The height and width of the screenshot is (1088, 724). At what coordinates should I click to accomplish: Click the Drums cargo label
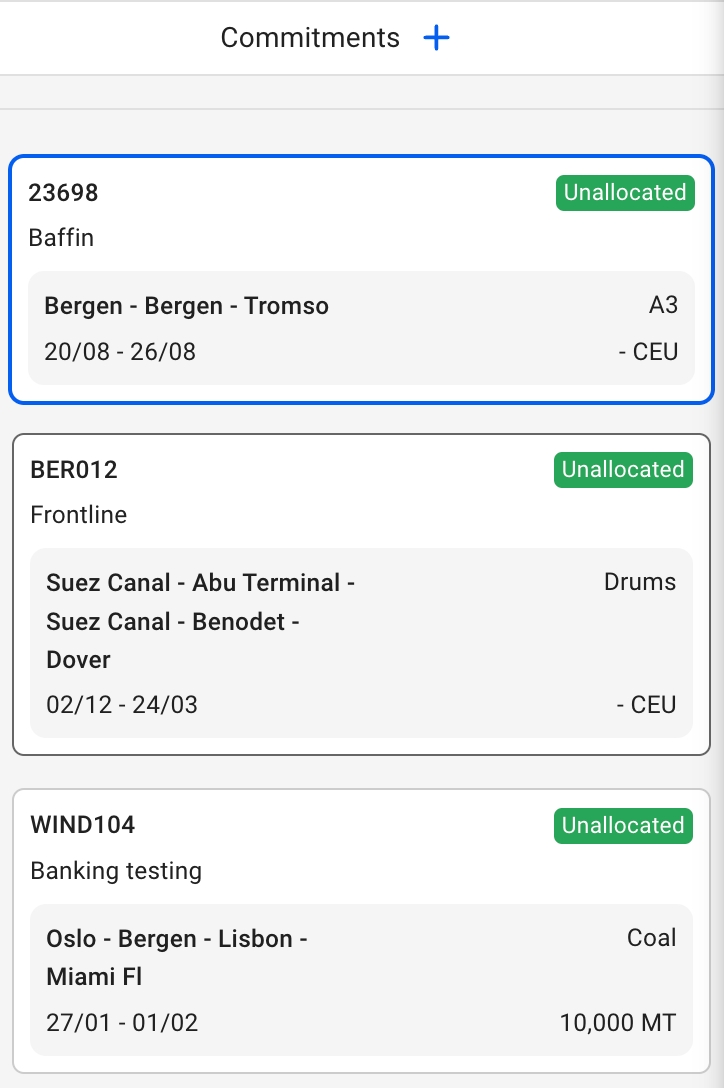tap(640, 582)
